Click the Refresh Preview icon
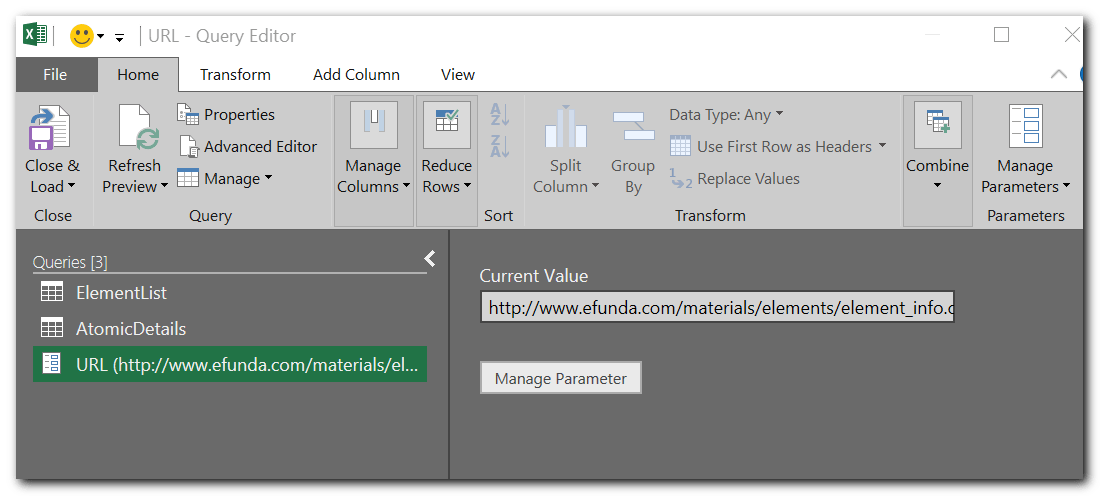Viewport: 1100px width, 496px height. [x=138, y=127]
